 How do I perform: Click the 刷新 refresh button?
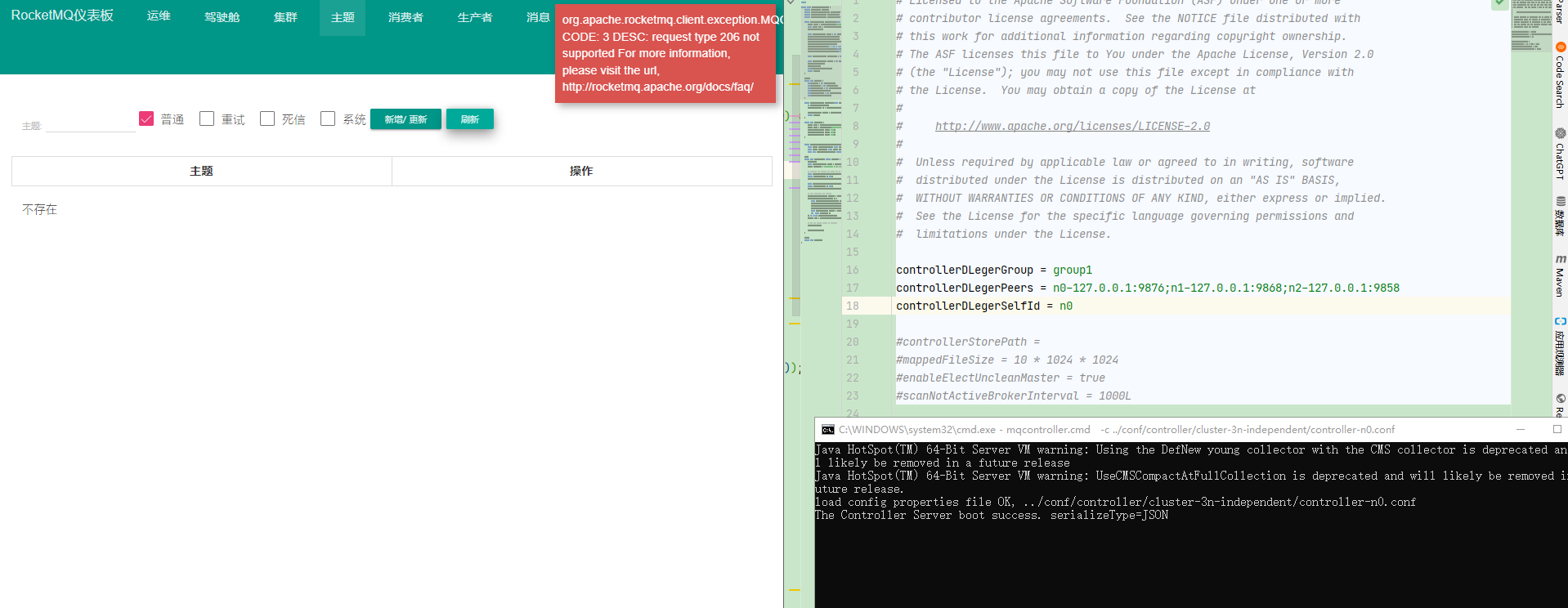click(x=469, y=119)
